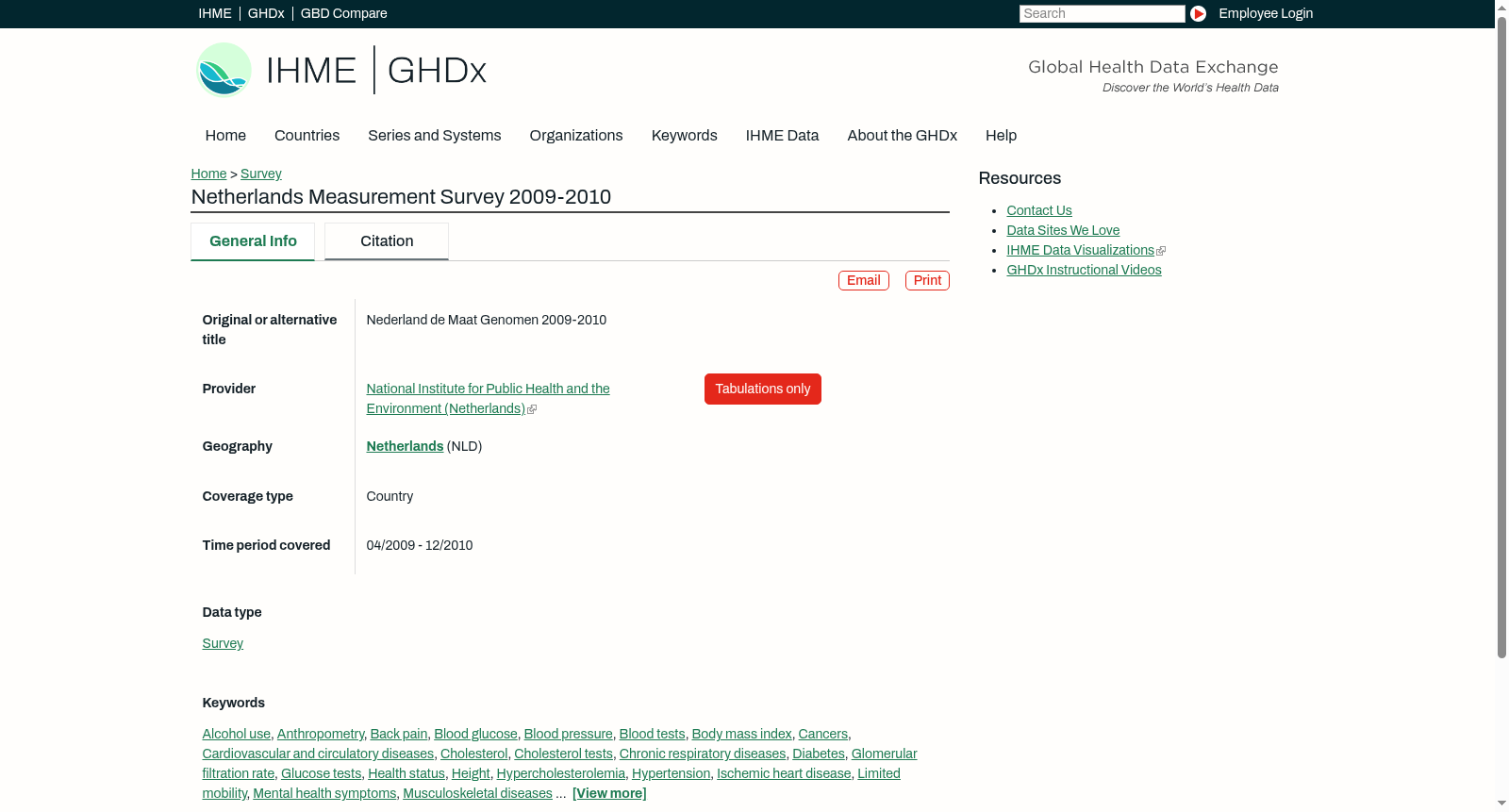Click inside the Search input field
The height and width of the screenshot is (812, 1509).
(x=1102, y=13)
